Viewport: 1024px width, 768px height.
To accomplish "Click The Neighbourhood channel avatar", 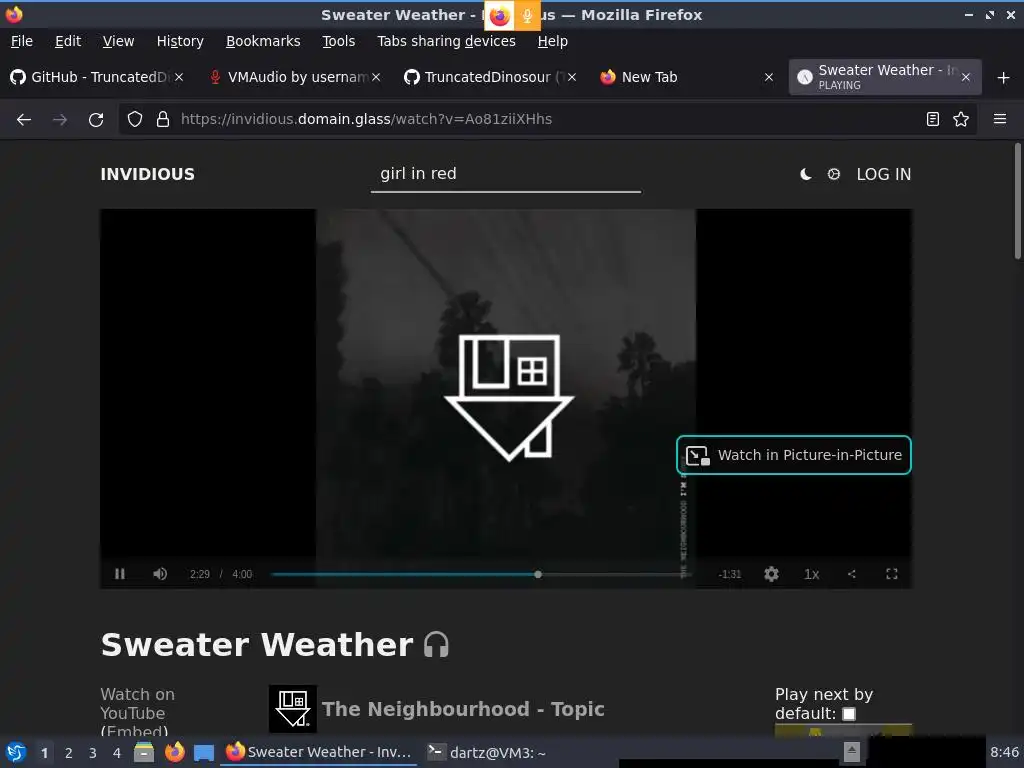I will (293, 709).
